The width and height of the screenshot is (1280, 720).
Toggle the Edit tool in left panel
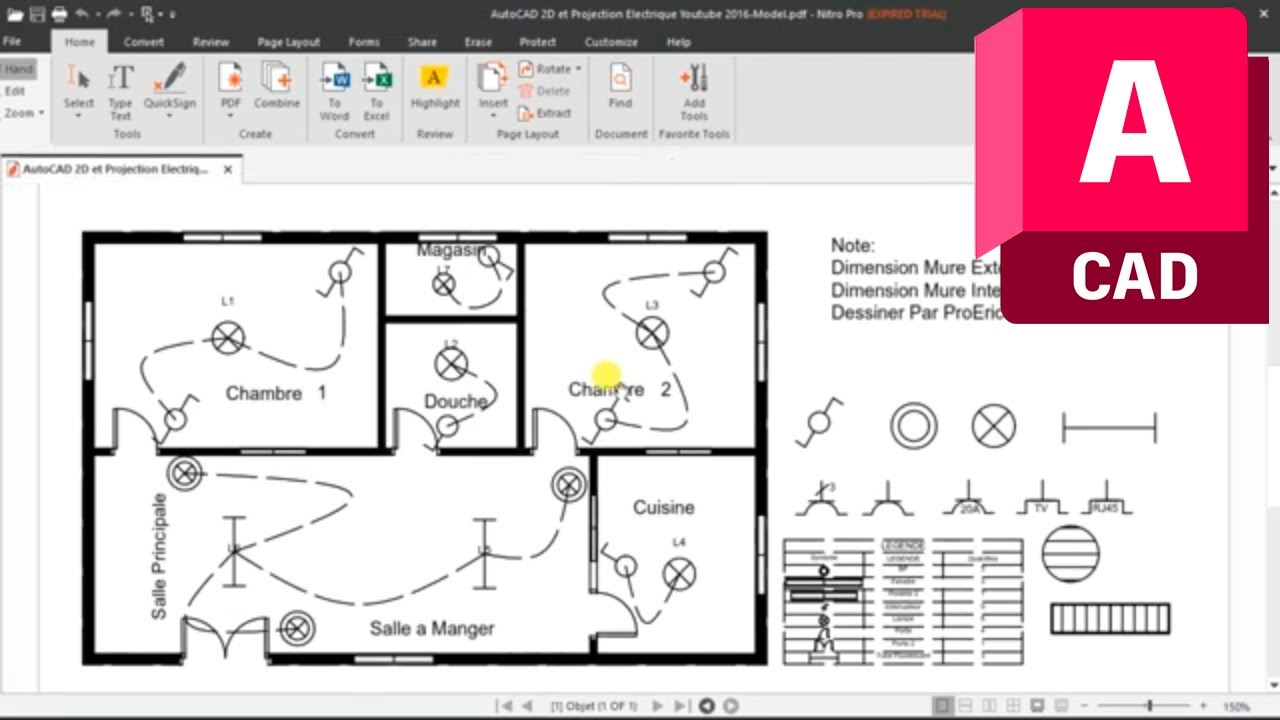(x=16, y=91)
